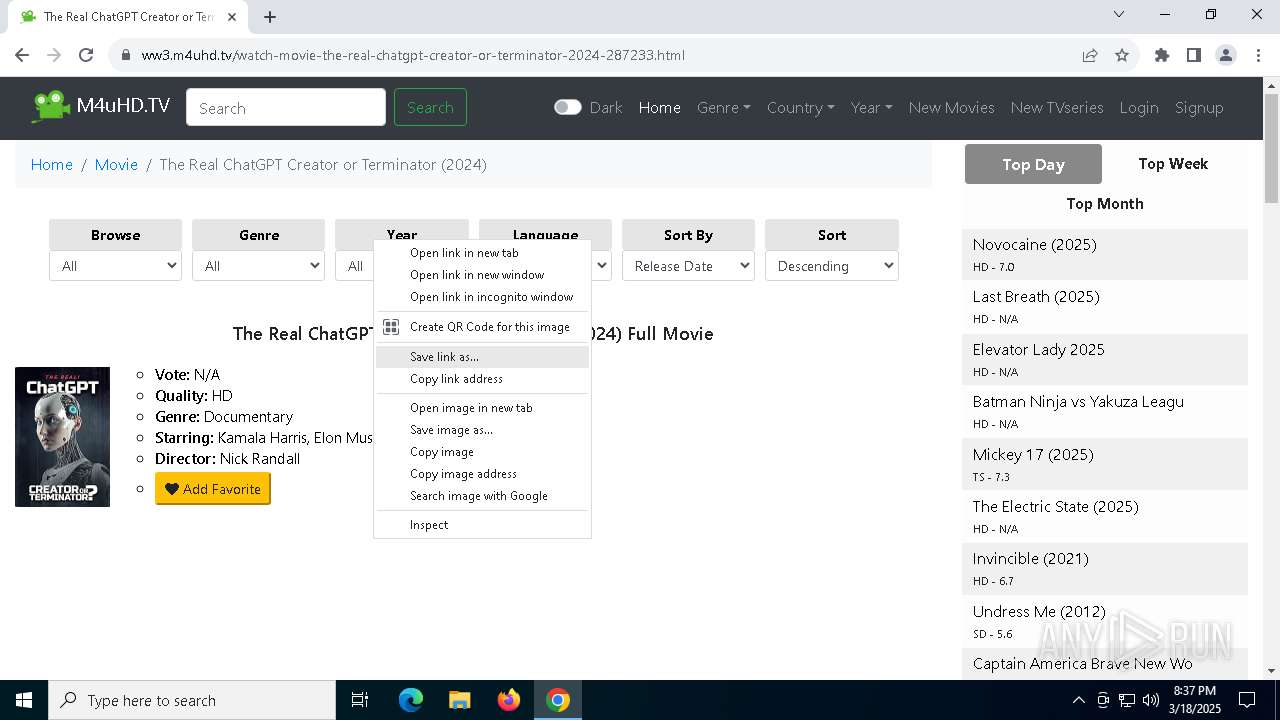Click the share page icon in address bar
The width and height of the screenshot is (1280, 720).
tap(1090, 55)
